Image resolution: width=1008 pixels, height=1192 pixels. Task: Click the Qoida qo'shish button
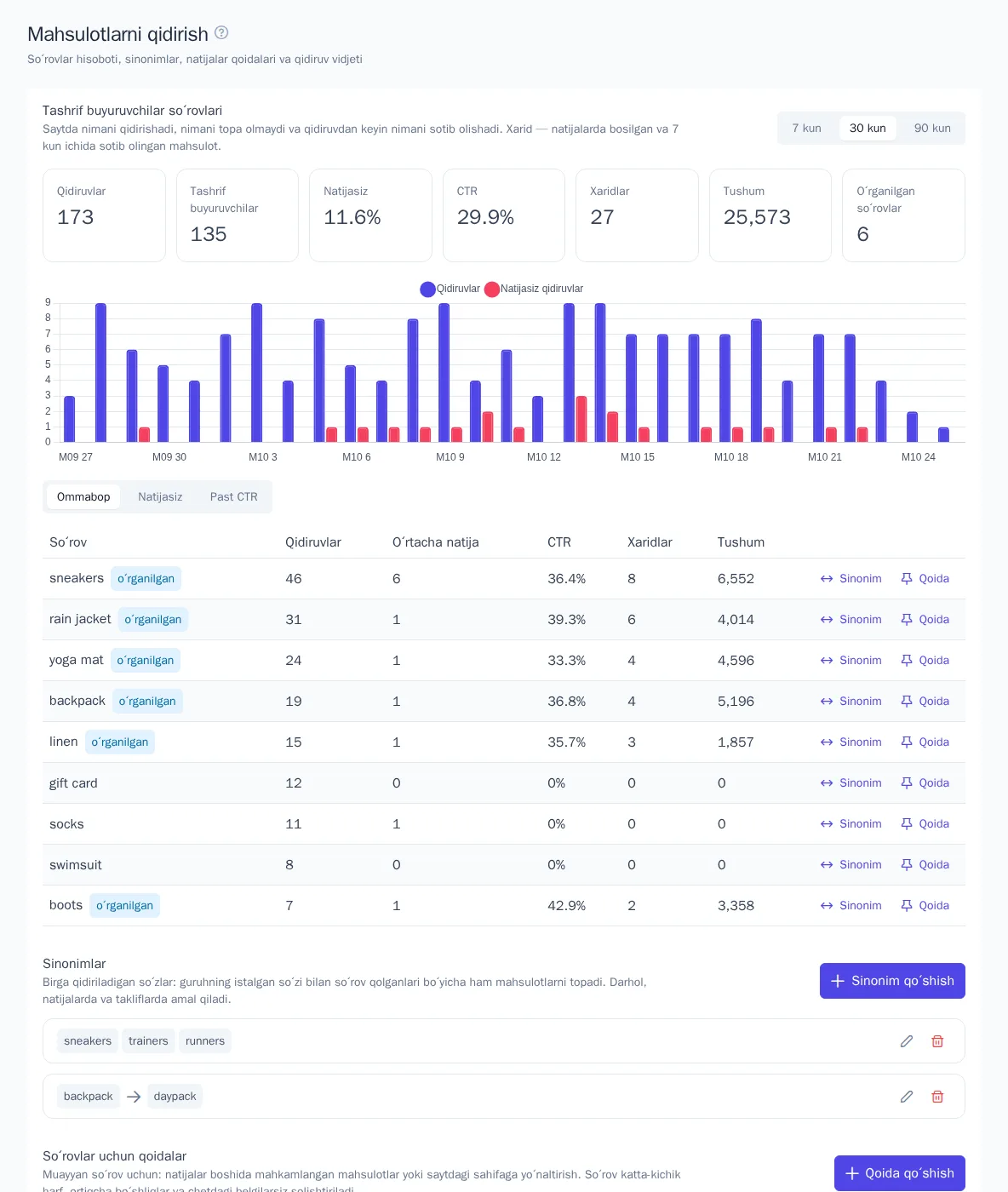coord(900,1173)
